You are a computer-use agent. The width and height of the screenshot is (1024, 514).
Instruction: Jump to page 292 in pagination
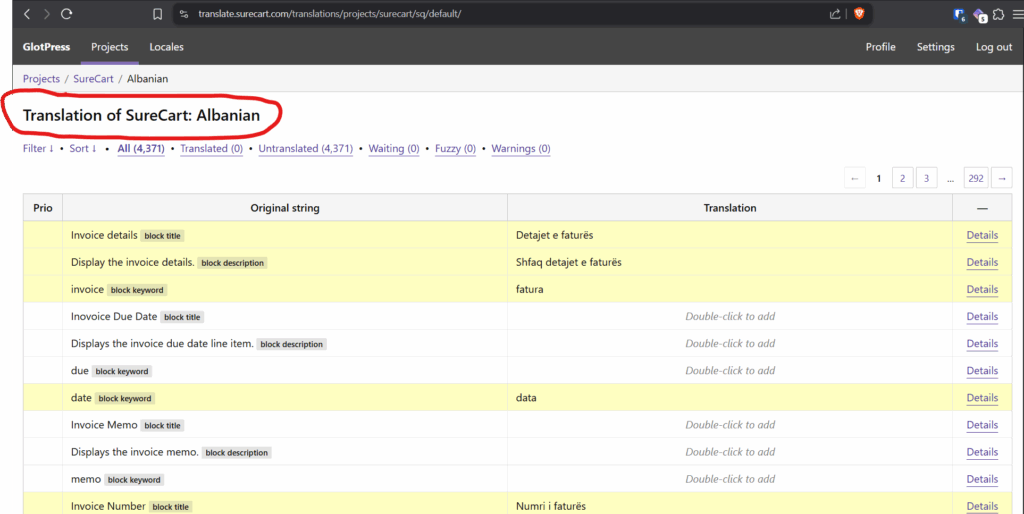(x=975, y=179)
